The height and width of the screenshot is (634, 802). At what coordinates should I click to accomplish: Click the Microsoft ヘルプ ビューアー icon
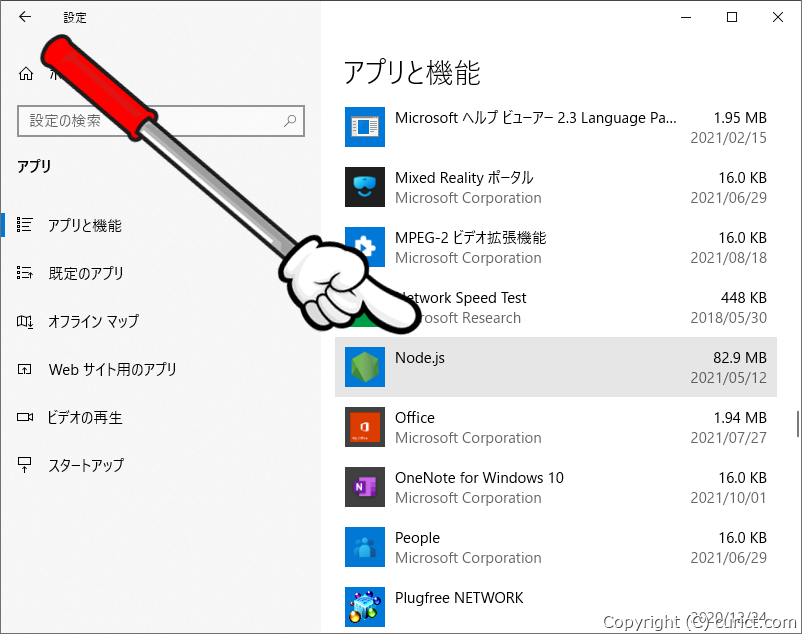(x=364, y=127)
